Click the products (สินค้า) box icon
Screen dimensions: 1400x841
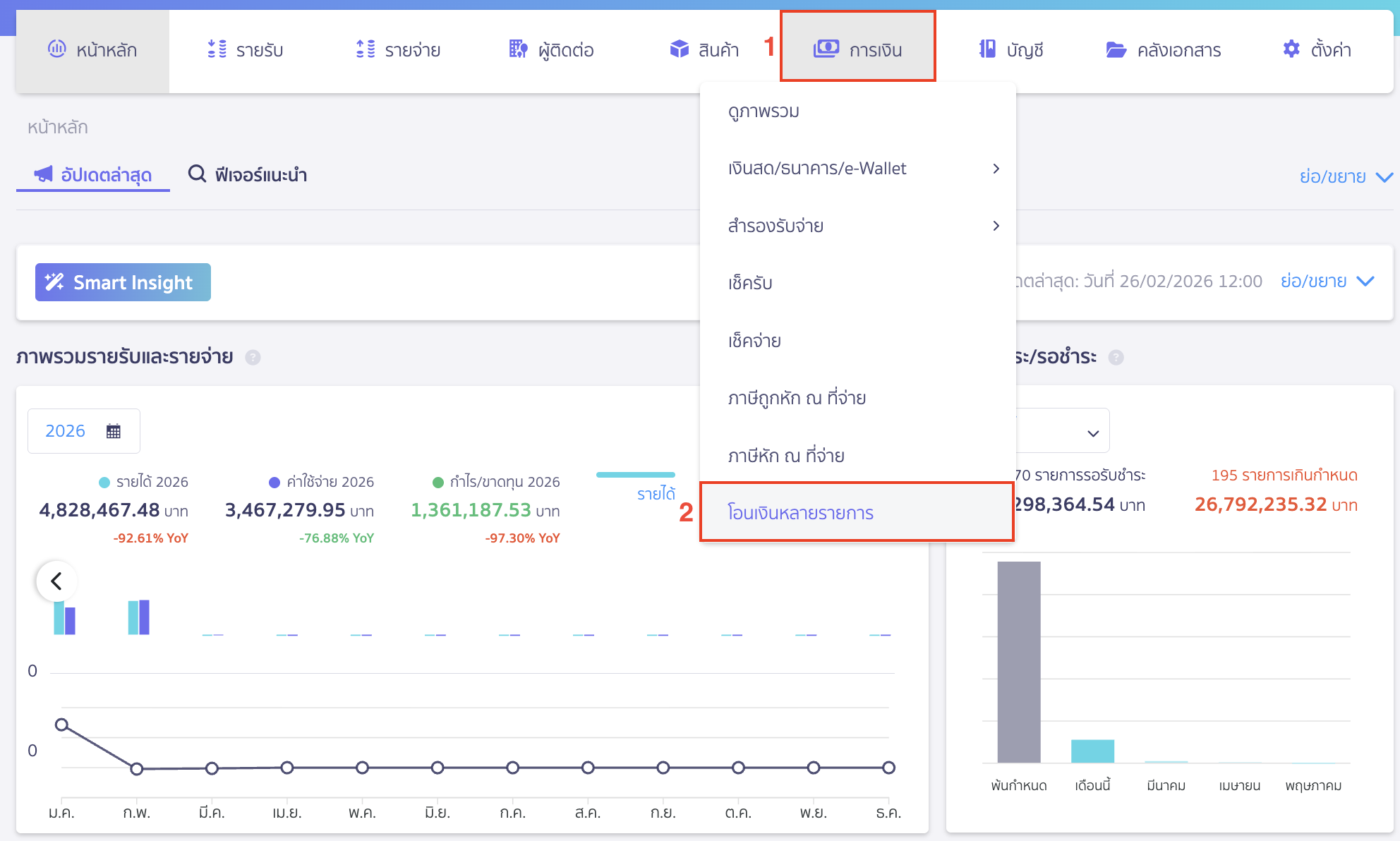pos(679,49)
